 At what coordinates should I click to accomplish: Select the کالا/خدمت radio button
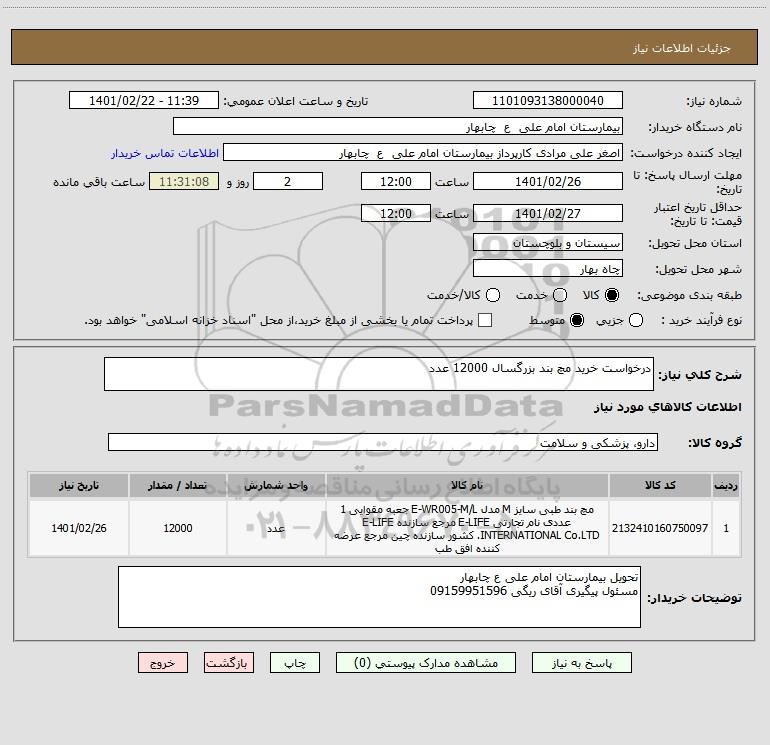pyautogui.click(x=493, y=295)
